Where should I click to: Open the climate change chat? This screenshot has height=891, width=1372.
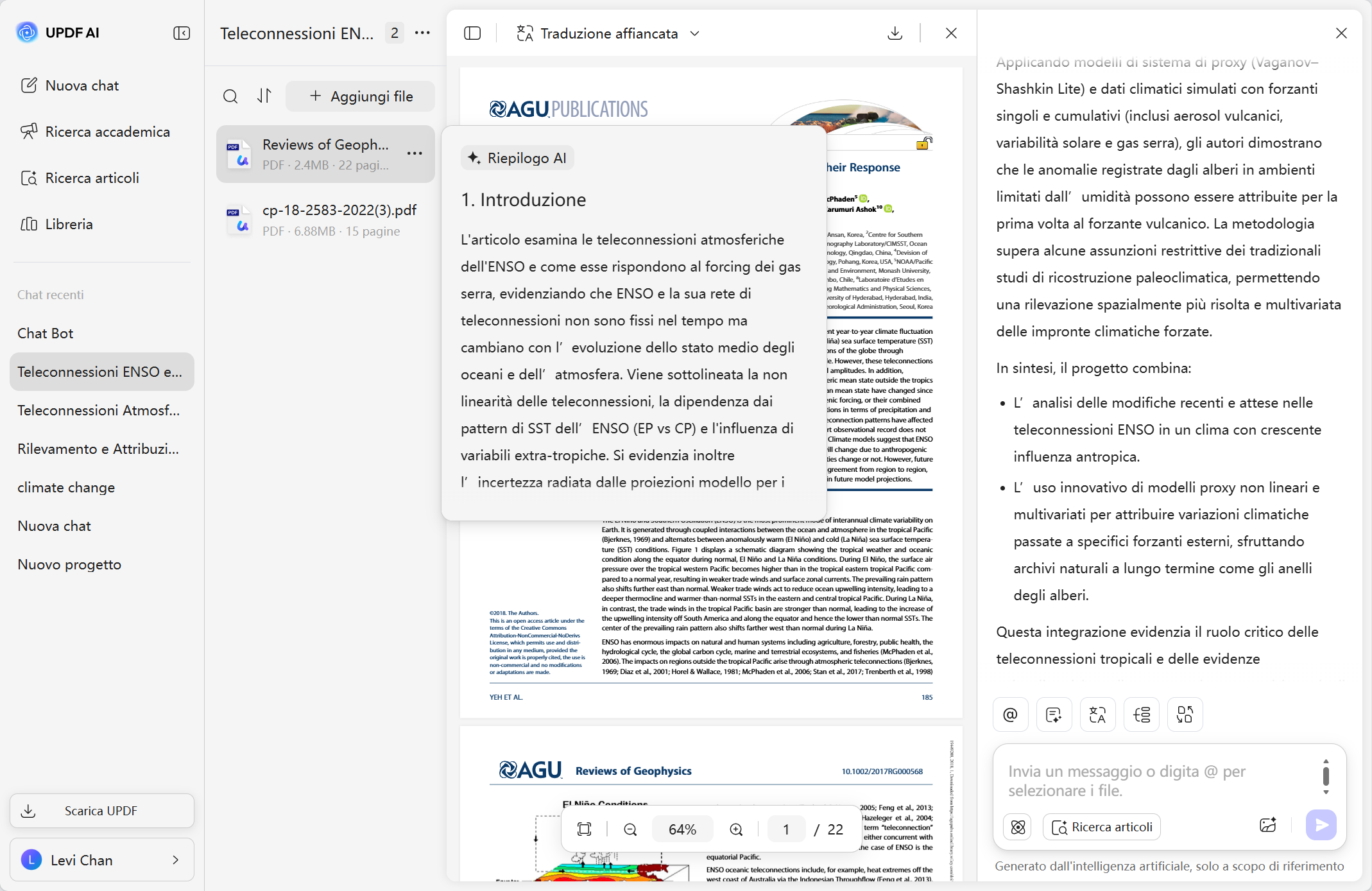[102, 487]
